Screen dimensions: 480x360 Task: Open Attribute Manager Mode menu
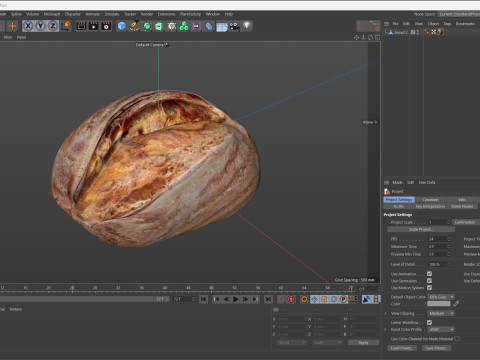[x=397, y=182]
